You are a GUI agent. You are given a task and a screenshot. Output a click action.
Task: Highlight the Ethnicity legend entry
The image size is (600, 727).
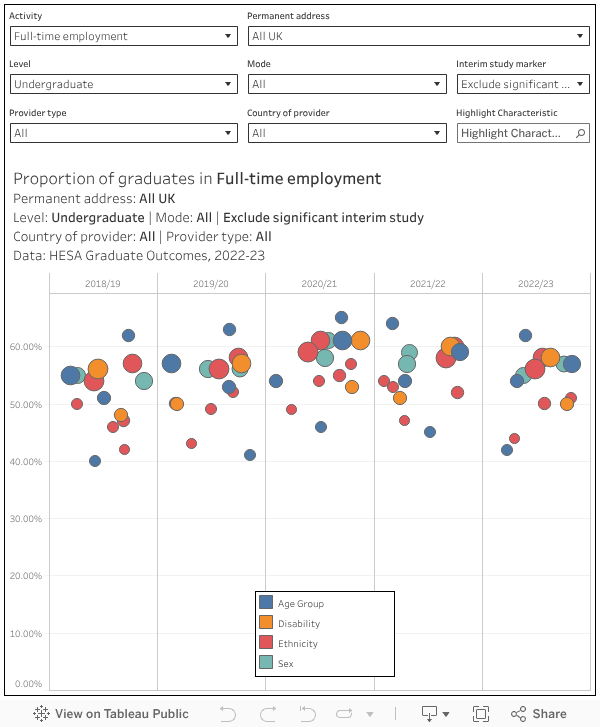point(297,643)
